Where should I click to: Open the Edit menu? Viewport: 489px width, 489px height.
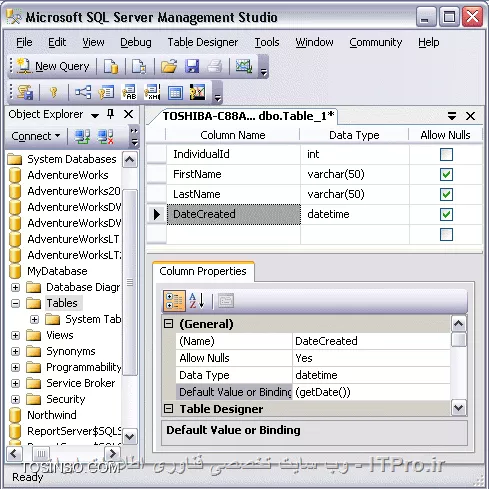click(x=57, y=42)
